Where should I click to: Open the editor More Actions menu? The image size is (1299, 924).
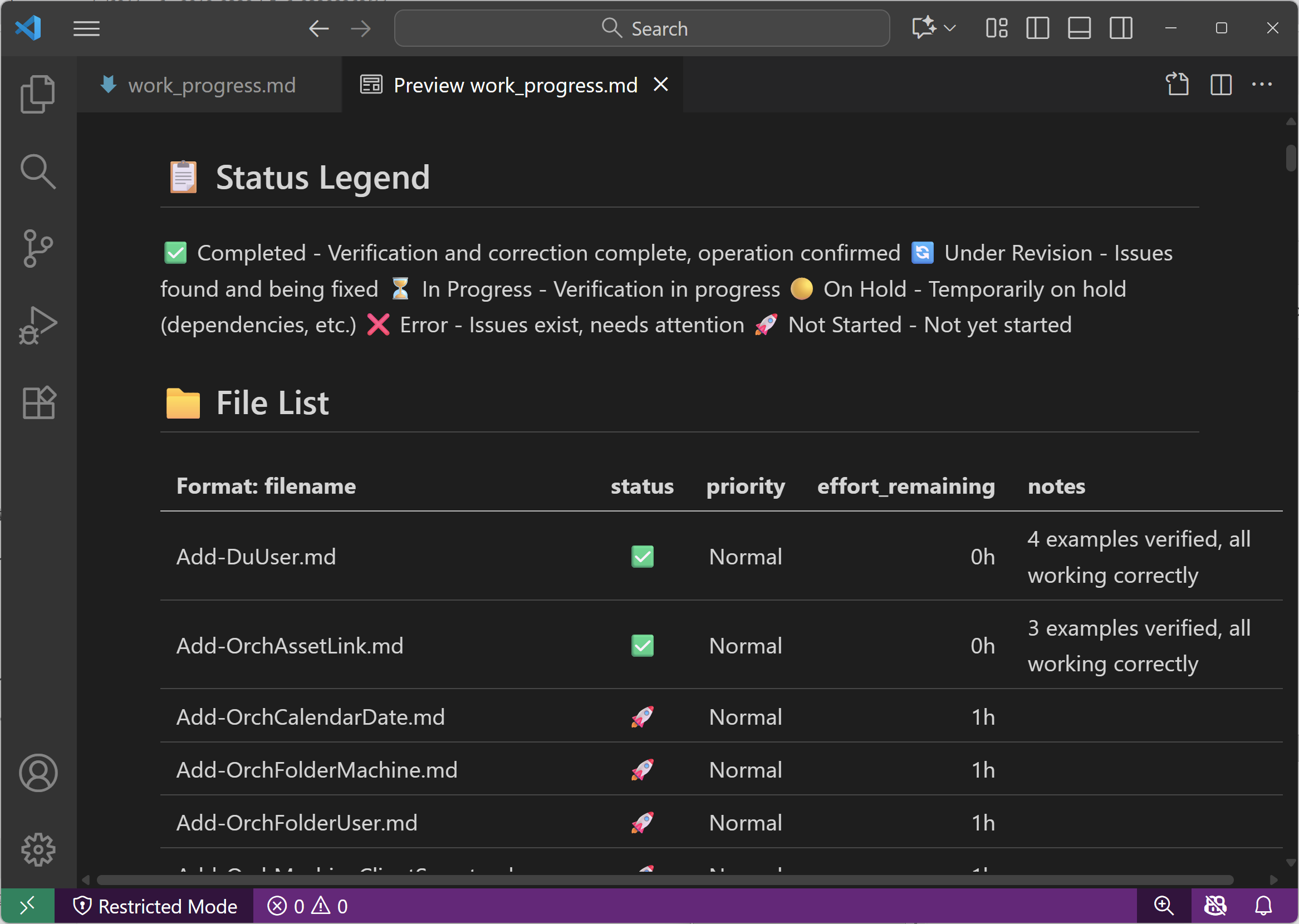(x=1262, y=84)
